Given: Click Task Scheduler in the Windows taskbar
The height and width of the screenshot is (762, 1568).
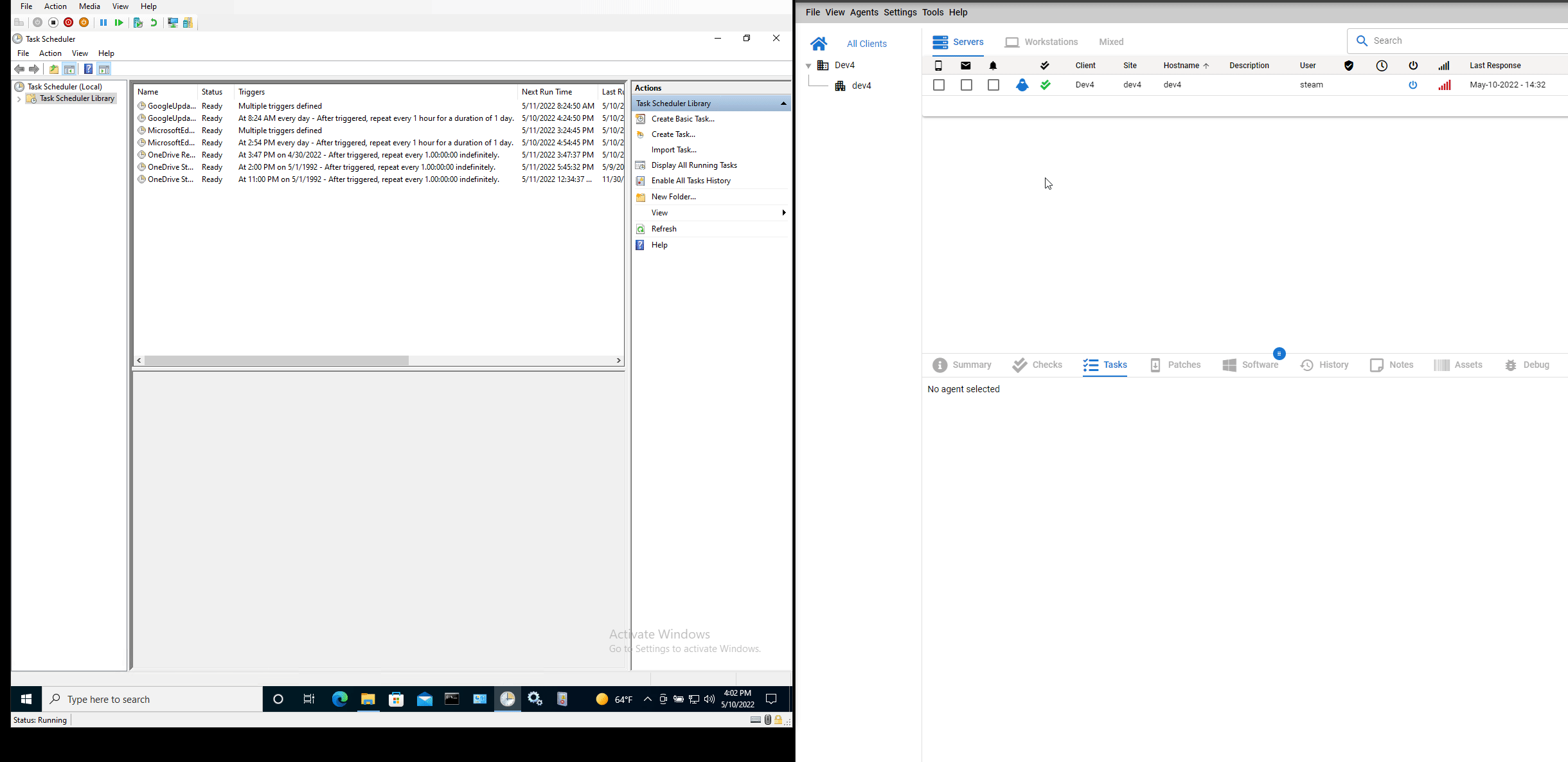Looking at the screenshot, I should click(x=507, y=699).
